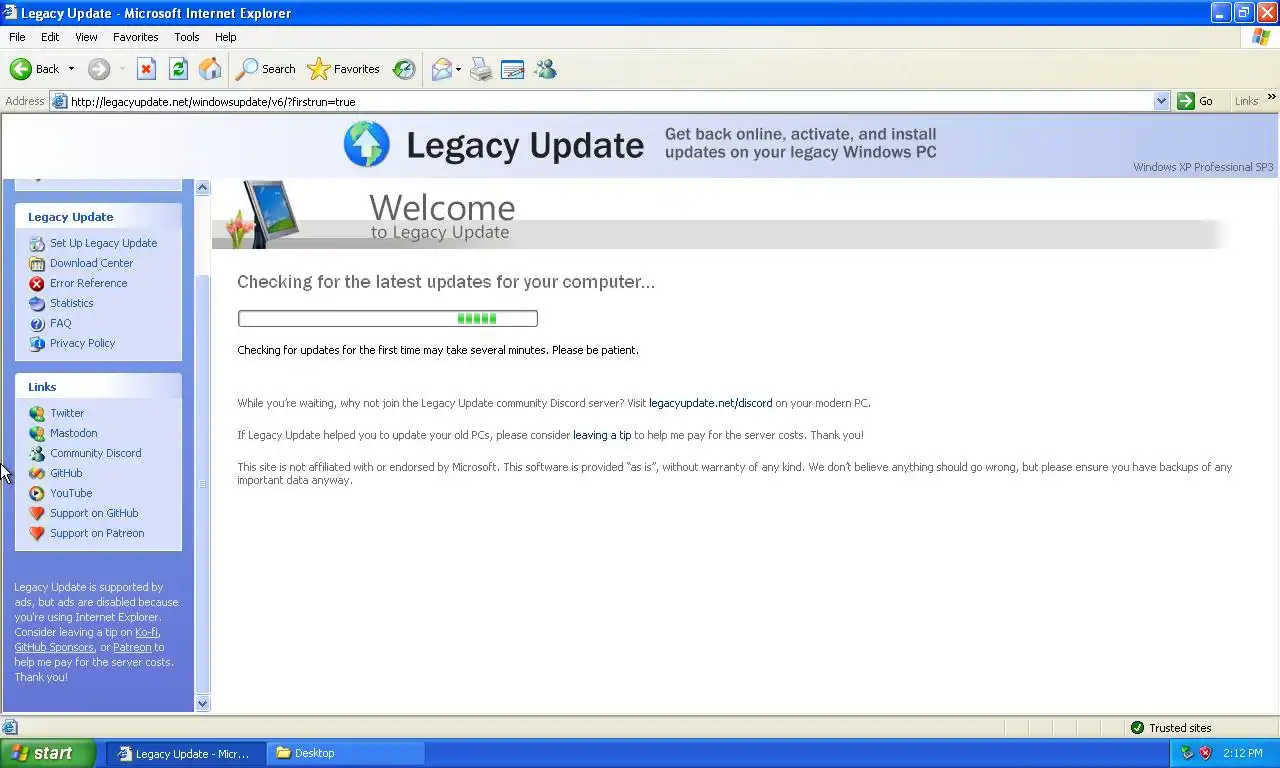Click the Statistics sidebar icon
Image resolution: width=1280 pixels, height=768 pixels.
(37, 303)
